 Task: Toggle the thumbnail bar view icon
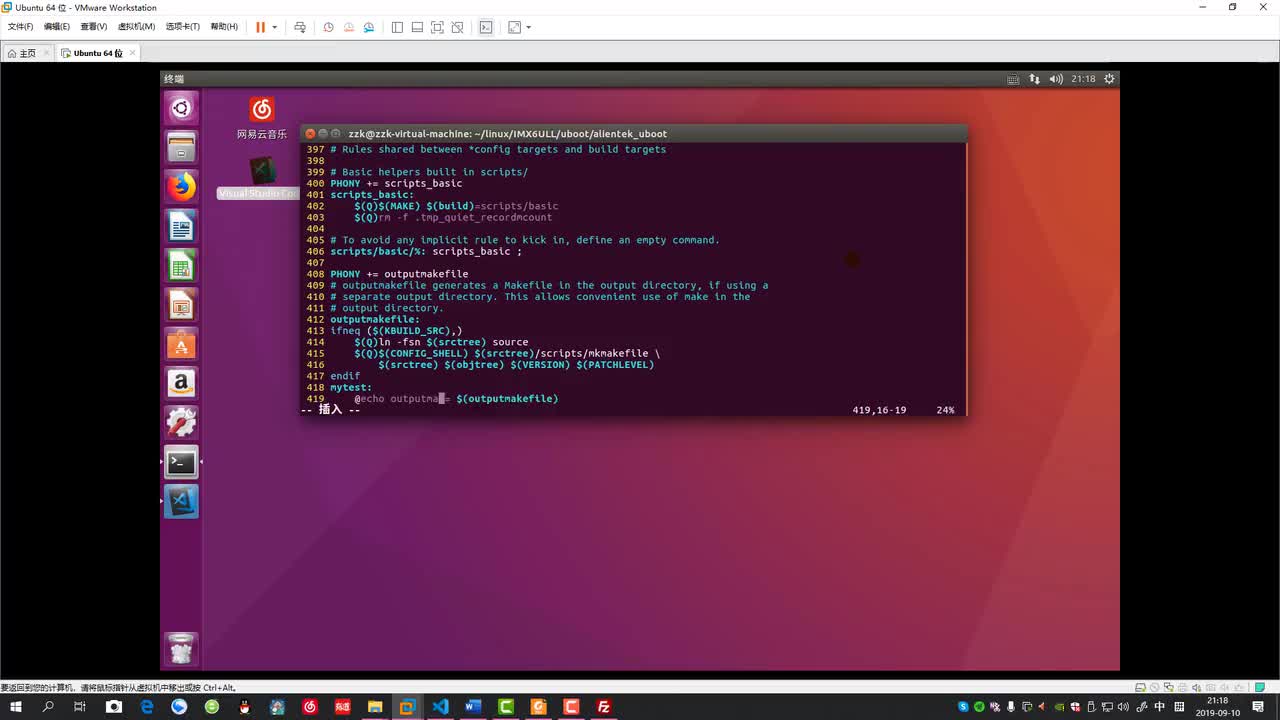coord(417,27)
